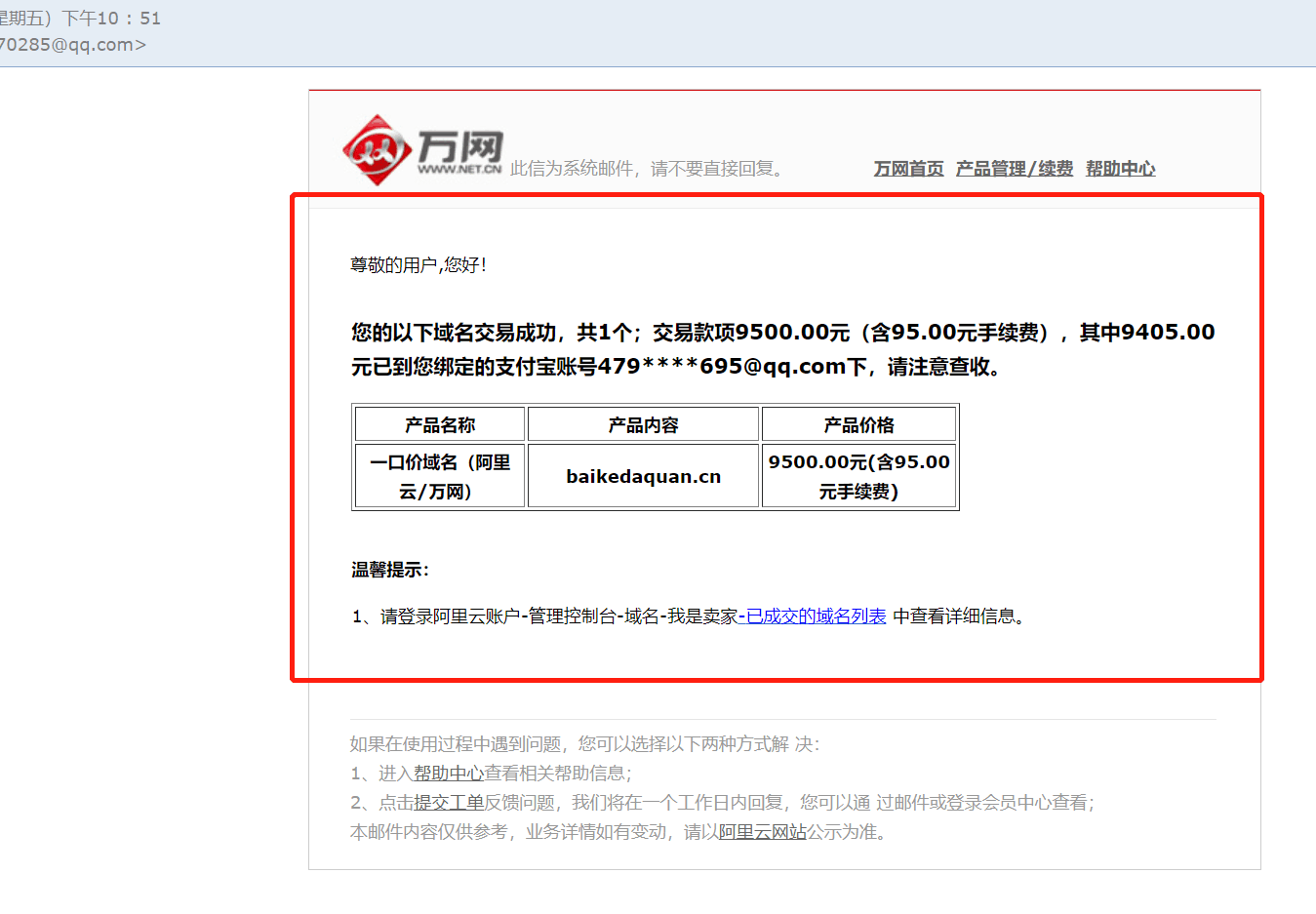Click the timestamp 下午10：51
The width and height of the screenshot is (1316, 914).
(111, 19)
